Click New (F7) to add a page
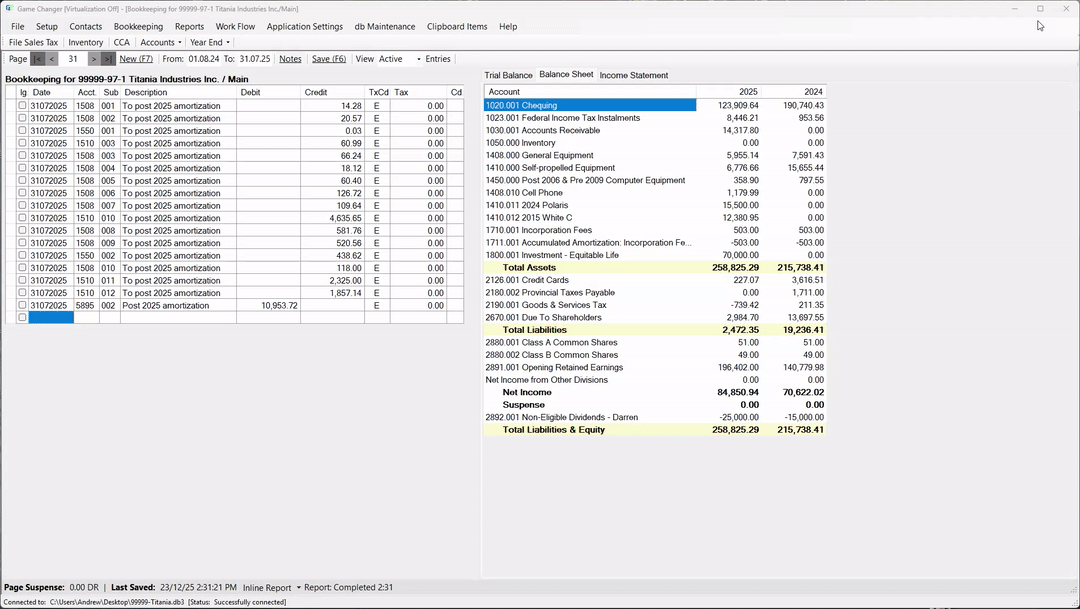This screenshot has height=609, width=1080. click(136, 59)
